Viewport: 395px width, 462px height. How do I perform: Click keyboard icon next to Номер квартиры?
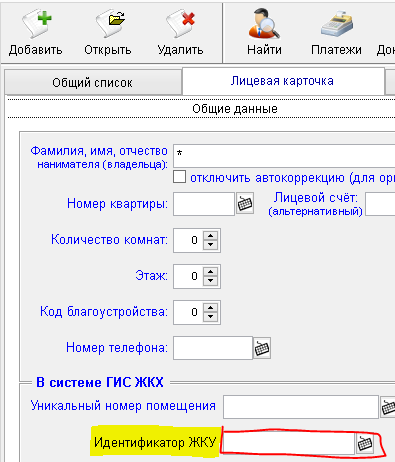(x=245, y=204)
